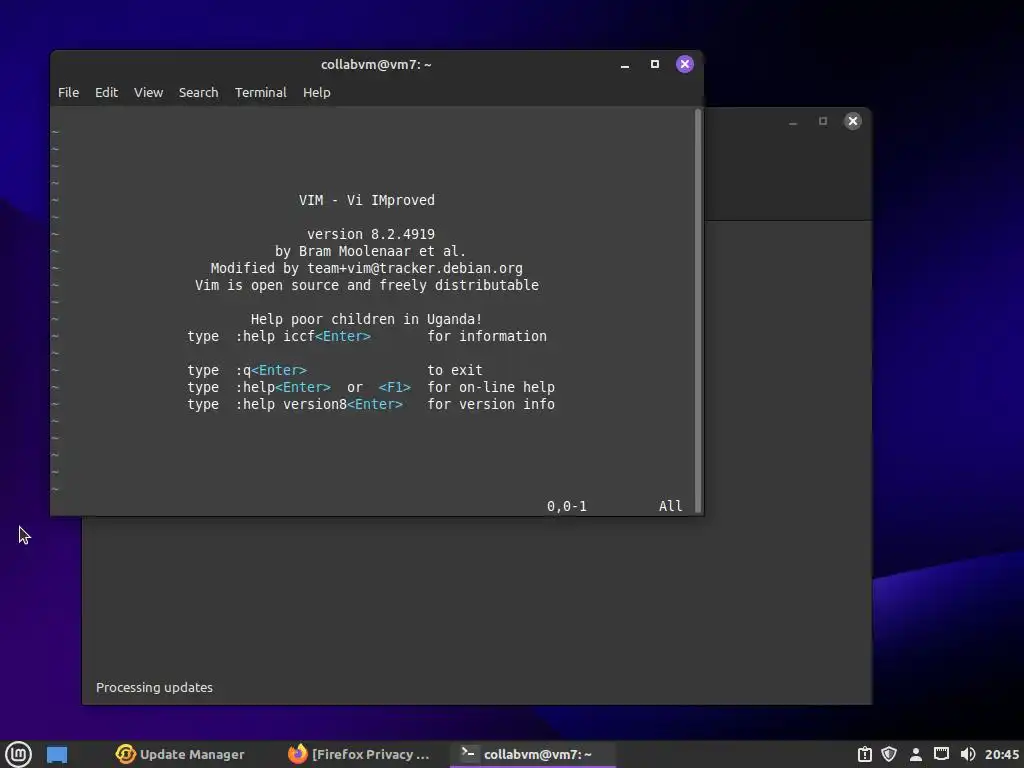Click the ':q<Enter>' to exit line
The image size is (1024, 768).
point(335,370)
